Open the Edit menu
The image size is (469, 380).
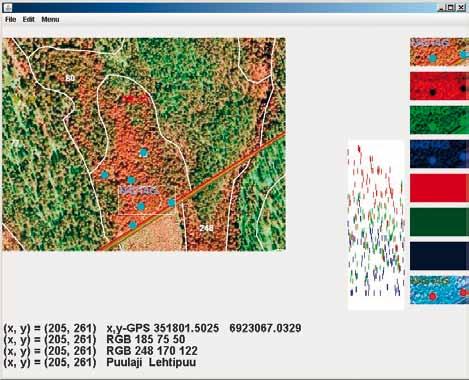(28, 20)
